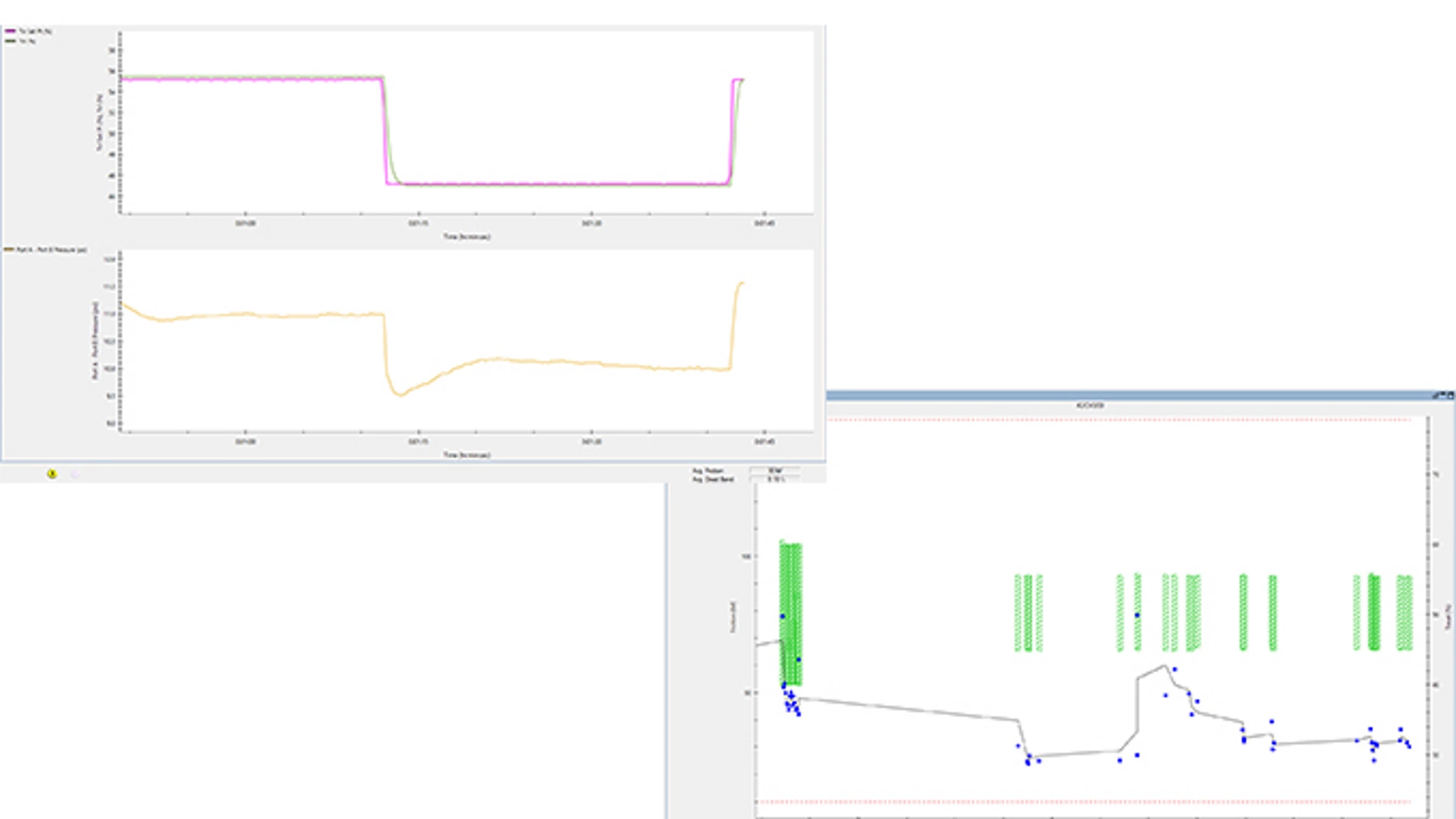Click the Avg. Dead Band value field
The height and width of the screenshot is (819, 1456).
pyautogui.click(x=774, y=479)
